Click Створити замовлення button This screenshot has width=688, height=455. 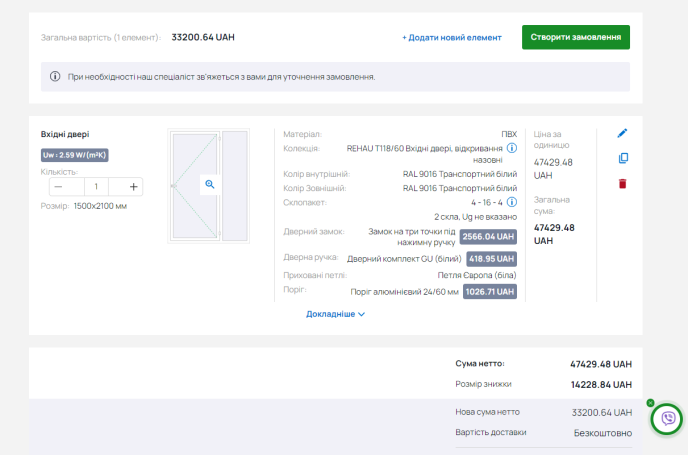point(576,37)
